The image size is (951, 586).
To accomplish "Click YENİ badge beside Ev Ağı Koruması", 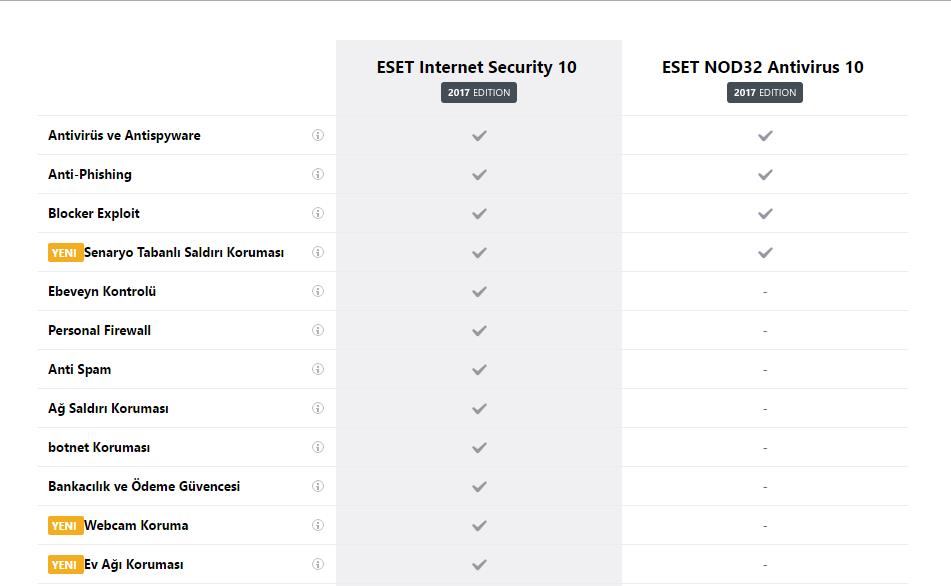I will (x=65, y=564).
